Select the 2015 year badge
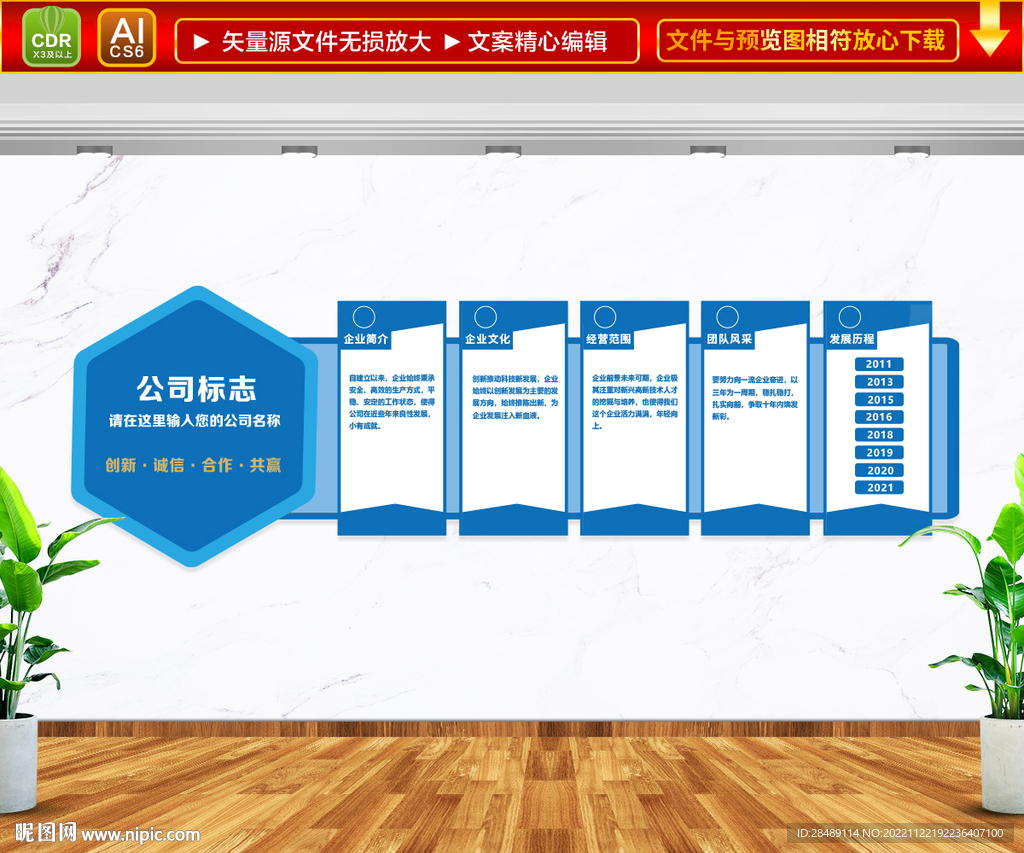This screenshot has width=1024, height=853. [x=879, y=400]
